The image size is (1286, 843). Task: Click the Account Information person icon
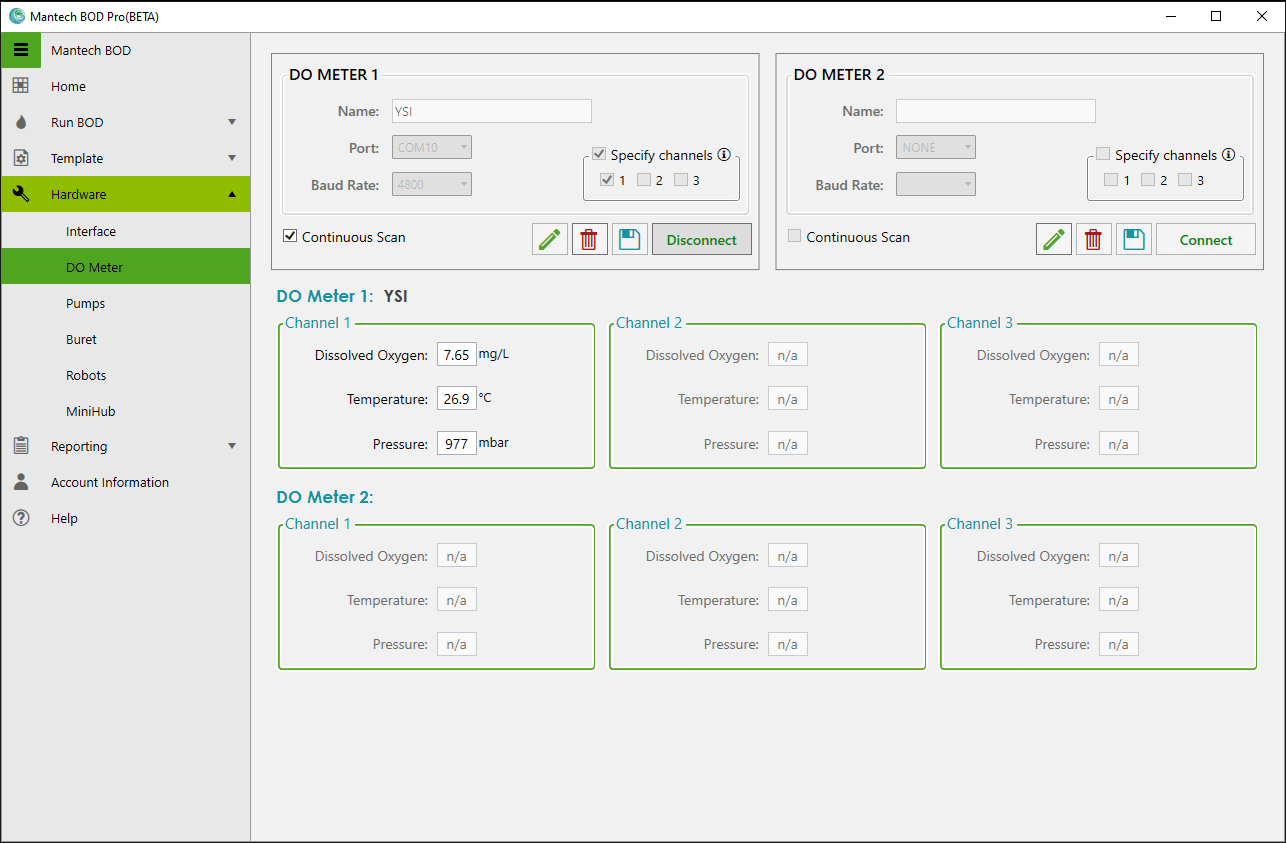coord(21,482)
